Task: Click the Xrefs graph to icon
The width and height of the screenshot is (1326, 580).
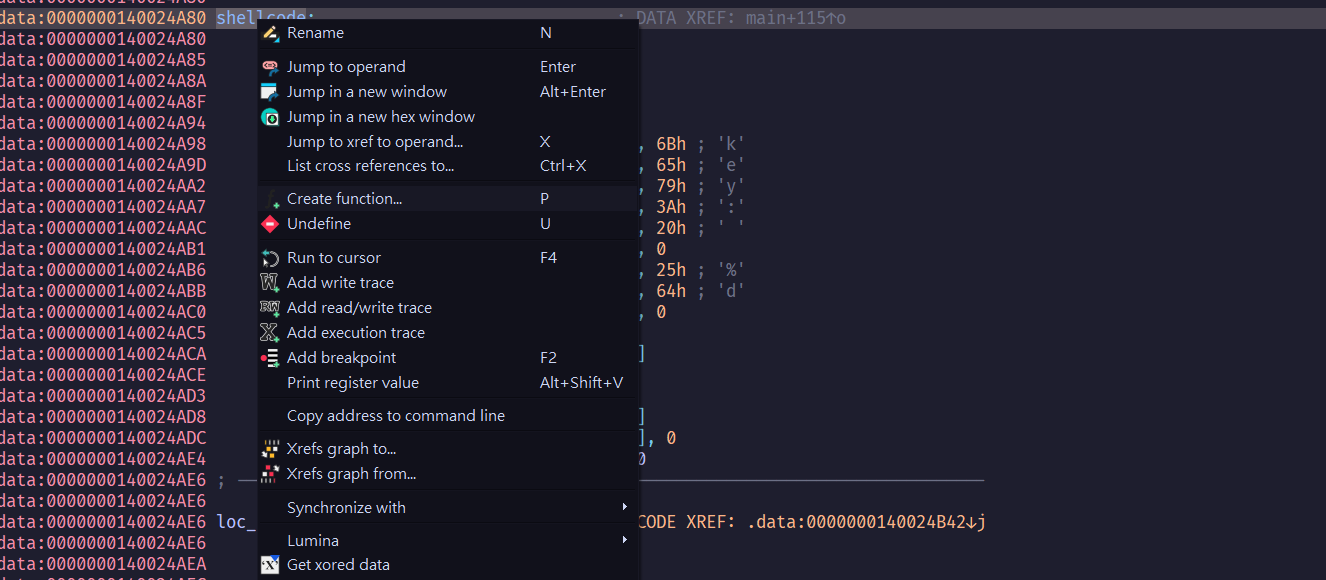Action: [x=270, y=449]
